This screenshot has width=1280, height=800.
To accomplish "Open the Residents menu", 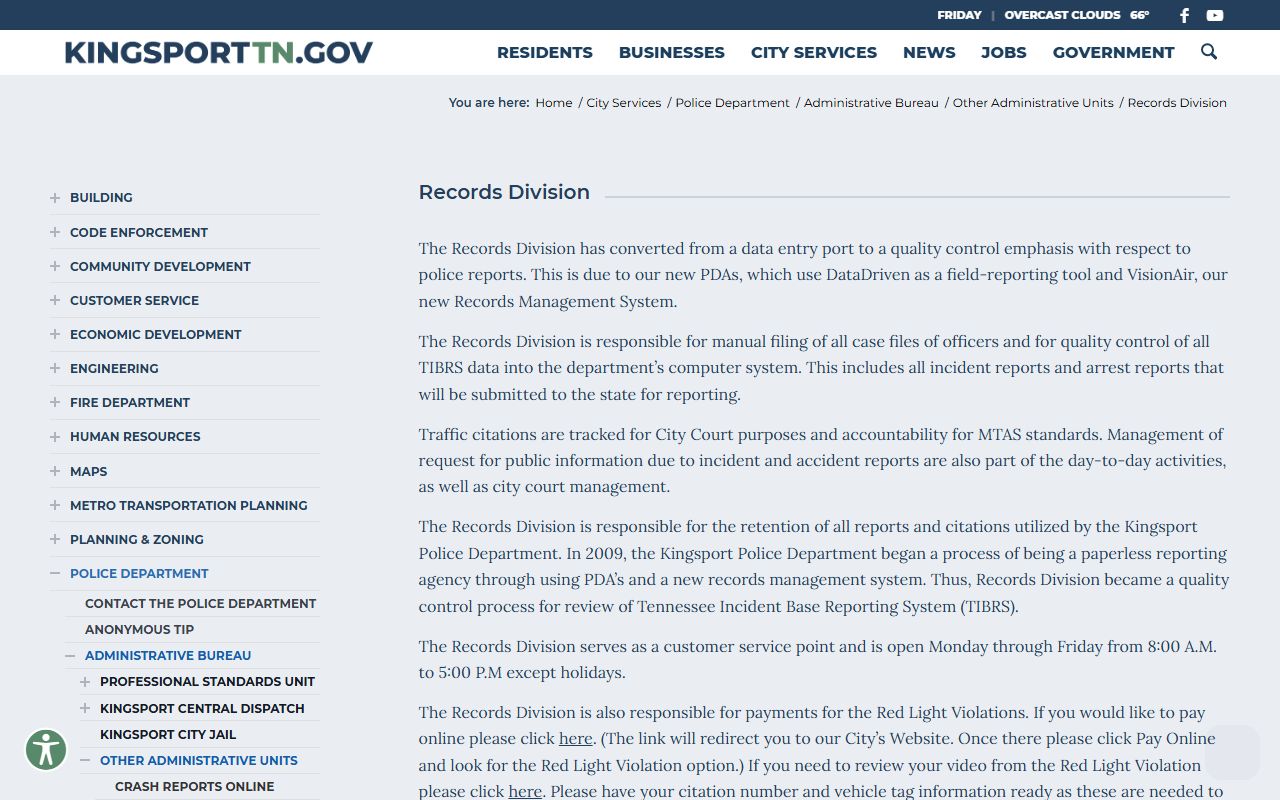I will pos(545,52).
